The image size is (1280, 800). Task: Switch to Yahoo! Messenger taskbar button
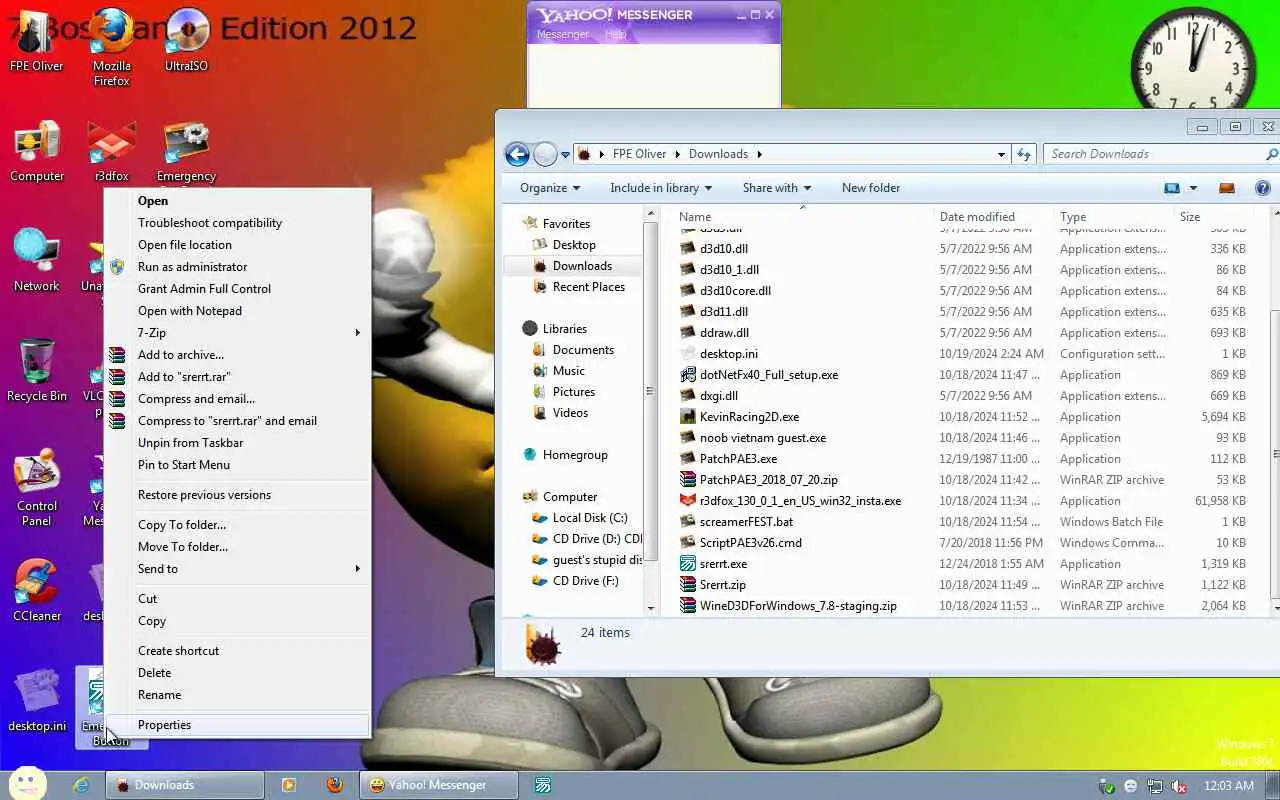point(440,785)
